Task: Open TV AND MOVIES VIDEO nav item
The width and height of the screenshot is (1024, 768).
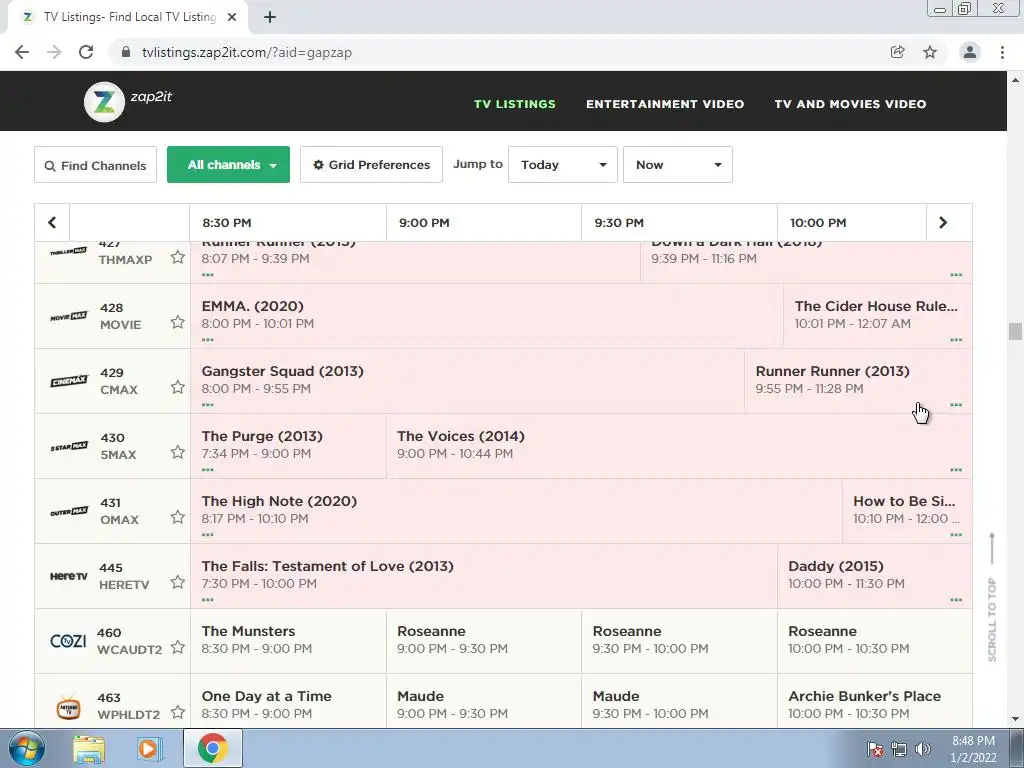Action: pos(850,104)
